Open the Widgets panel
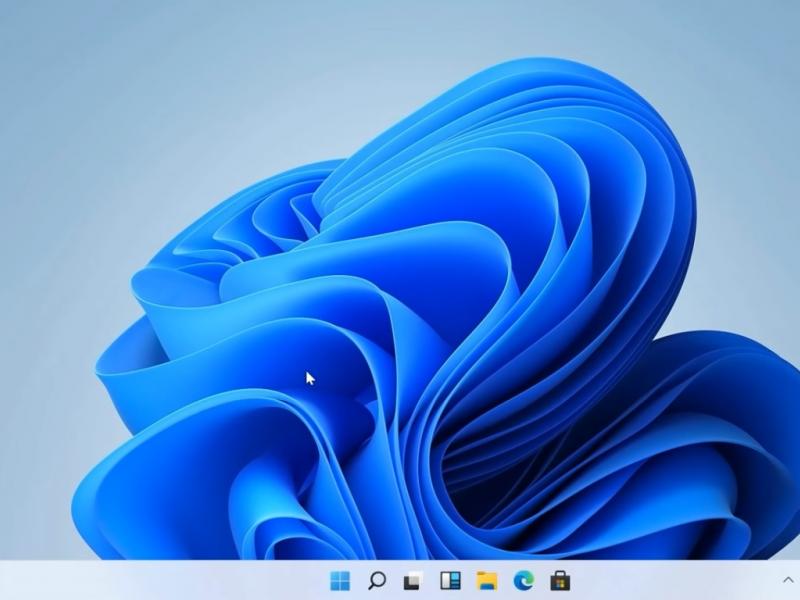This screenshot has width=800, height=600. click(x=451, y=581)
